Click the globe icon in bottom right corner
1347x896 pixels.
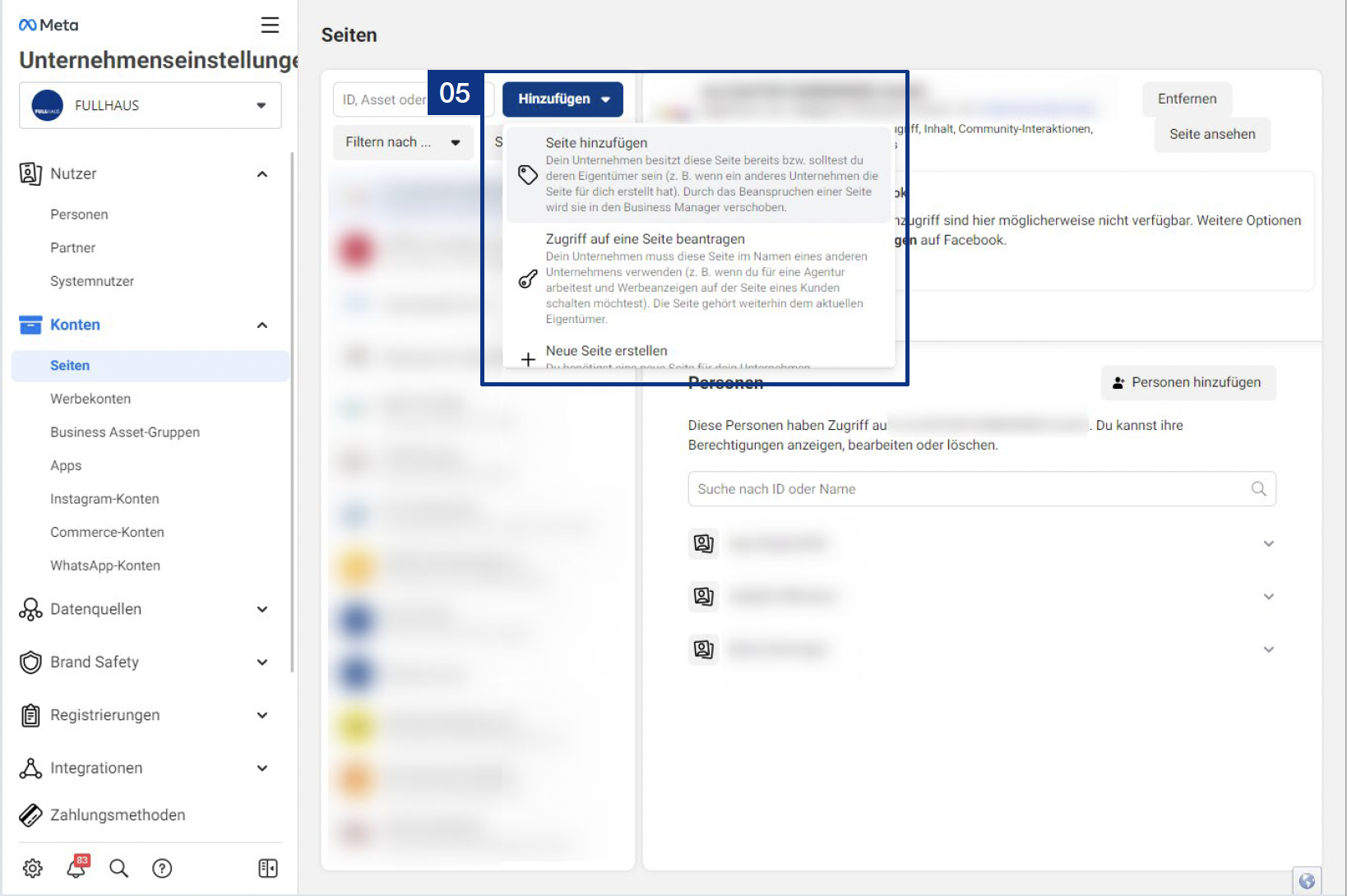[x=1308, y=879]
